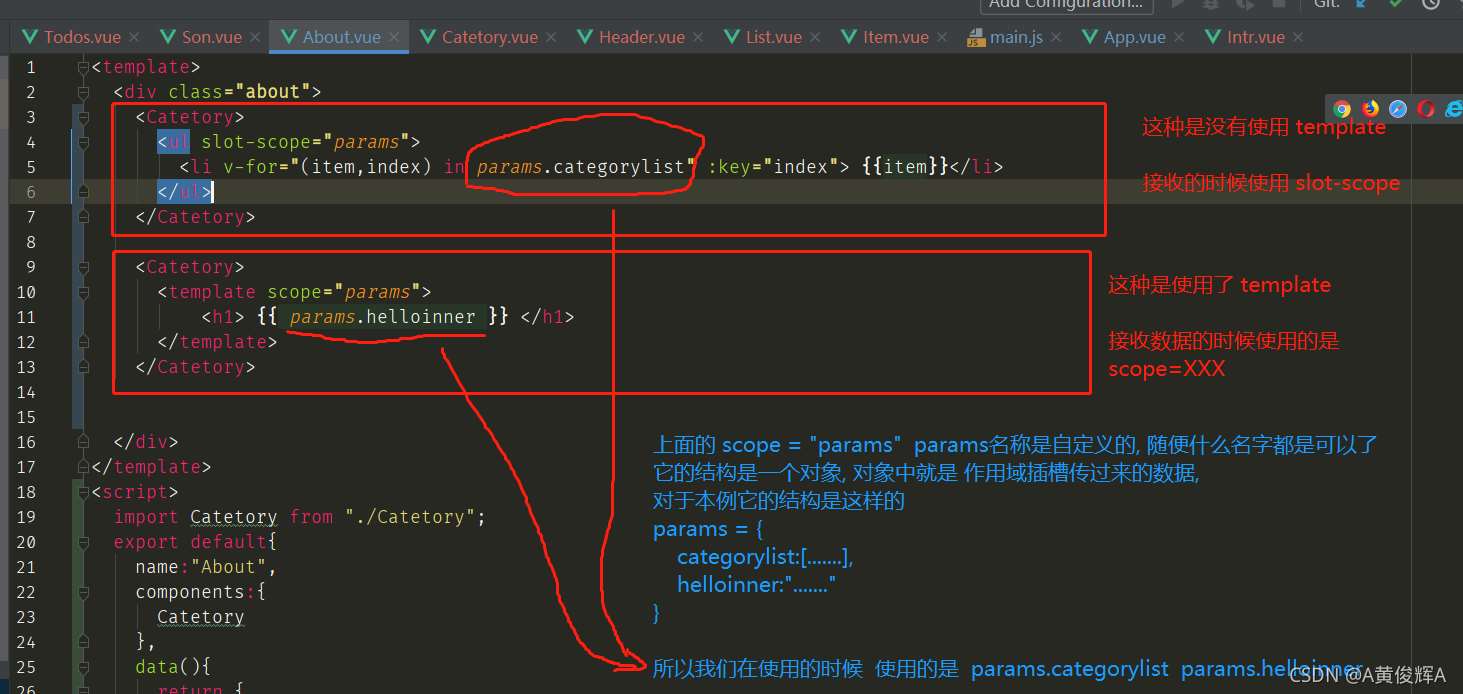Close the App.vue tab
This screenshot has width=1463, height=694.
point(1179,37)
